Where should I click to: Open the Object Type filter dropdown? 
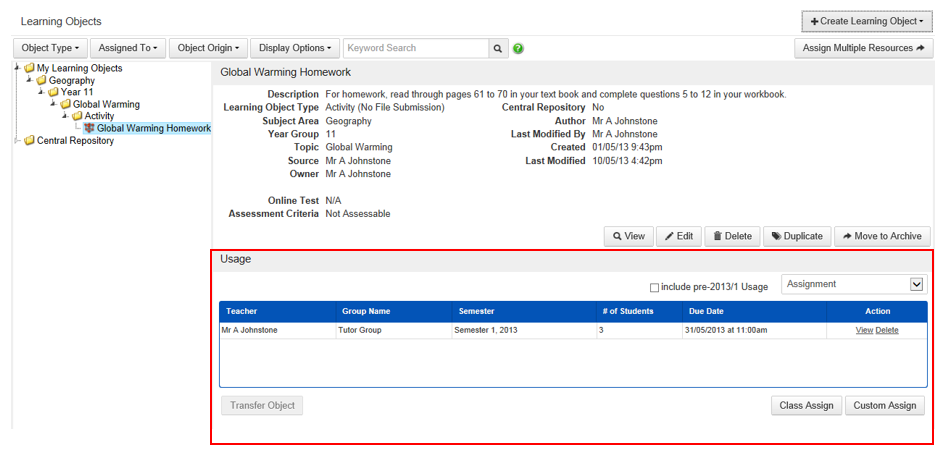(x=50, y=48)
